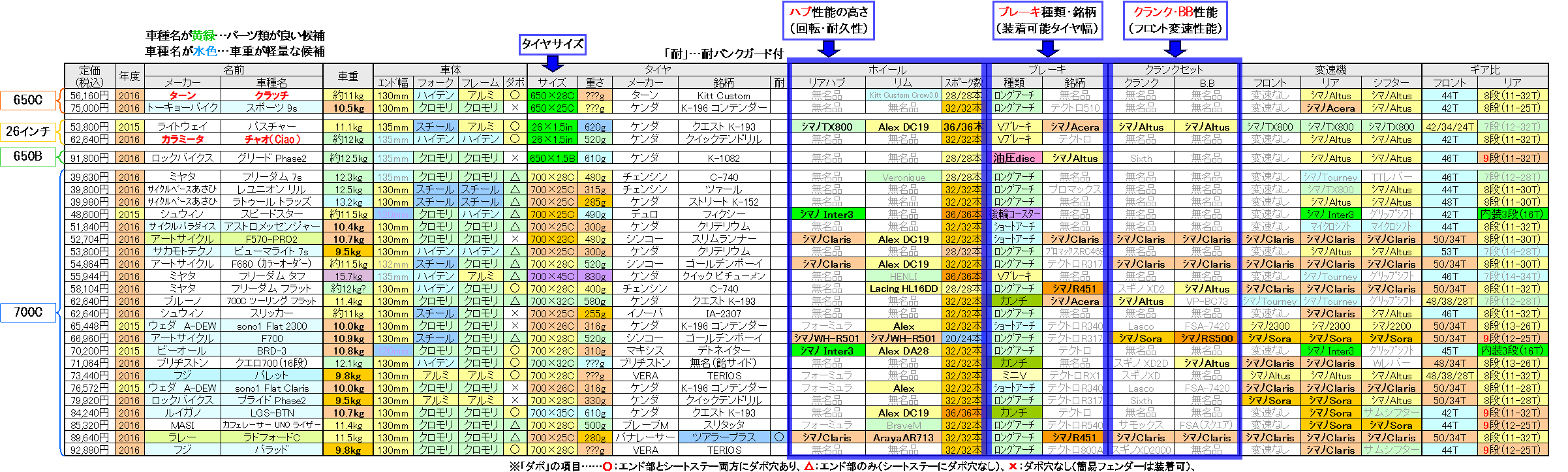This screenshot has height=472, width=1568.
Task: Click the スポーク数 header cell
Action: (962, 82)
